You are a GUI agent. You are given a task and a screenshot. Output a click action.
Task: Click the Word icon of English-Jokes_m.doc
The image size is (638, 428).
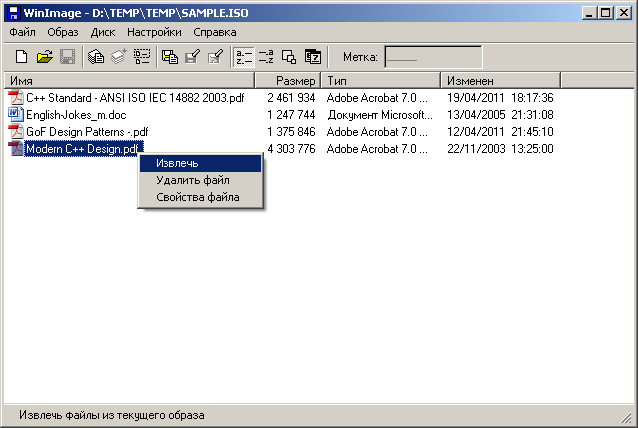pos(15,115)
